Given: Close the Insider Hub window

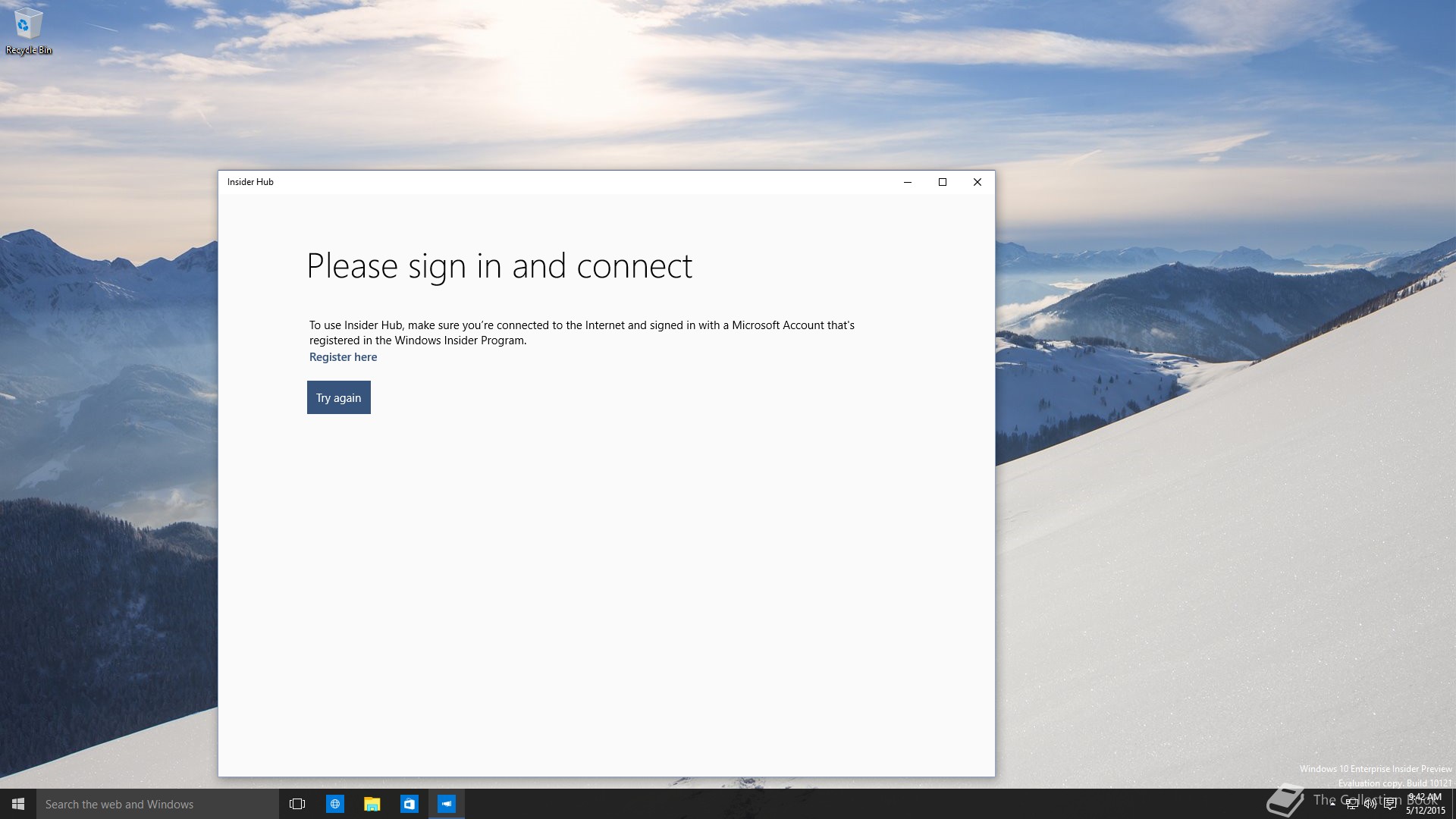Looking at the screenshot, I should 977,182.
